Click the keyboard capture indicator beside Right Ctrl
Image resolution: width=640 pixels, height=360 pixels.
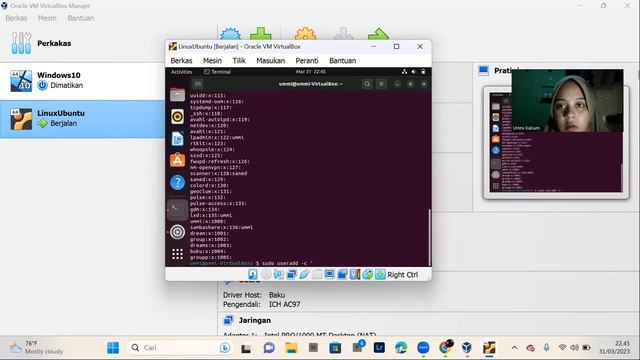[380, 275]
